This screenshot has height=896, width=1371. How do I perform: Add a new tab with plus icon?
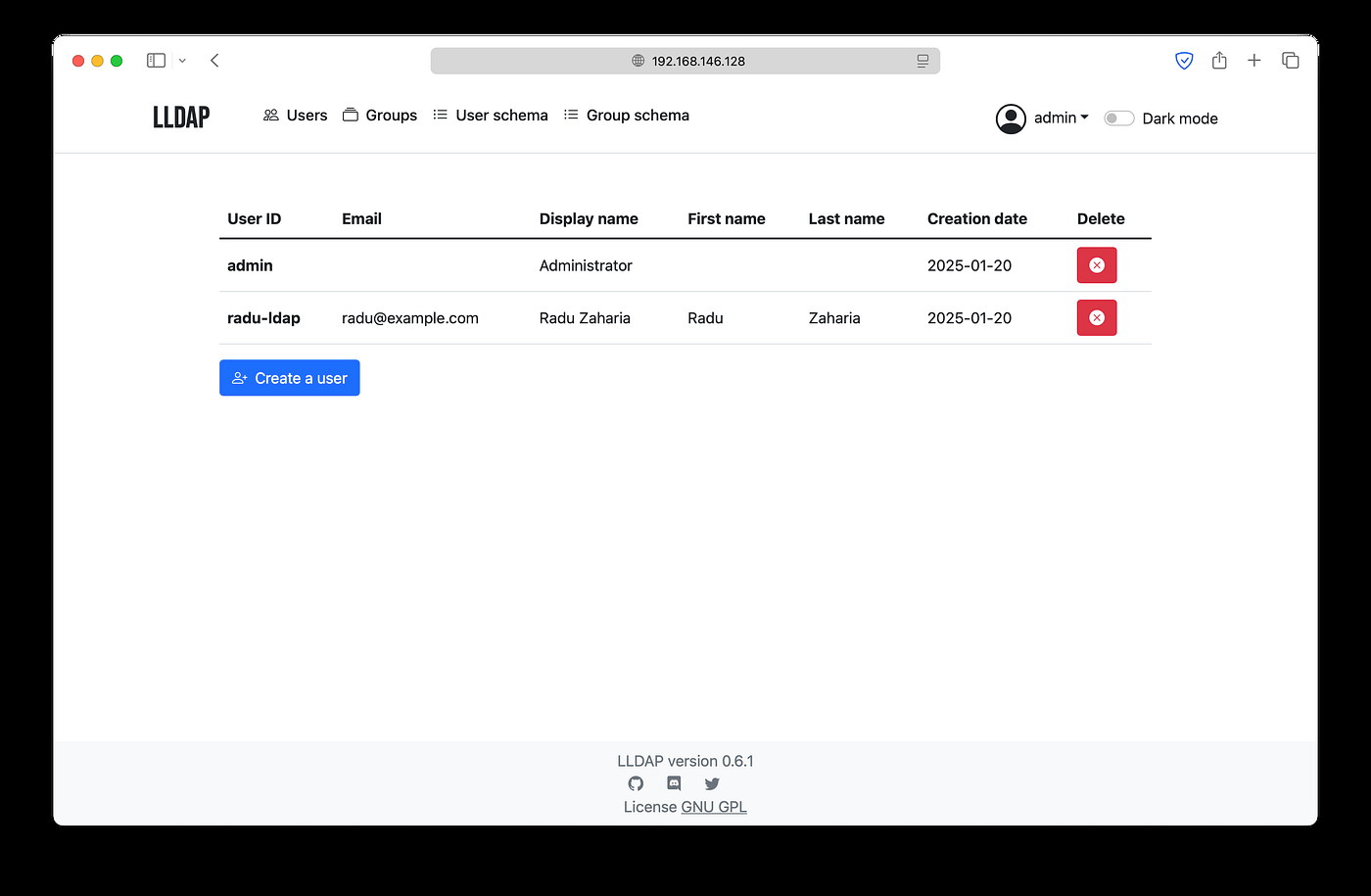(x=1254, y=61)
